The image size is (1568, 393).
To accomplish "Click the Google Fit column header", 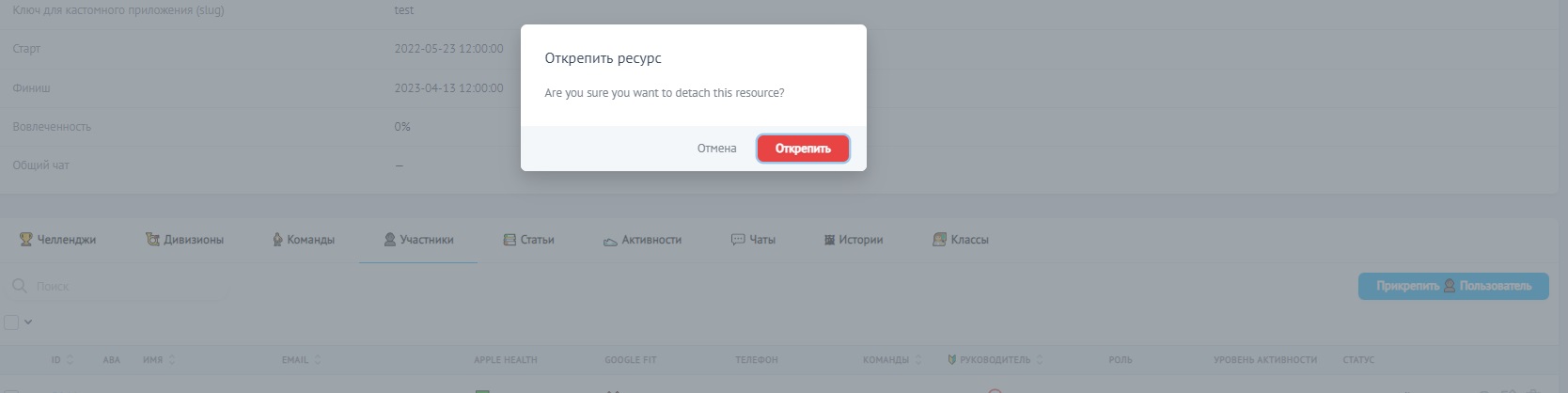I will 631,360.
